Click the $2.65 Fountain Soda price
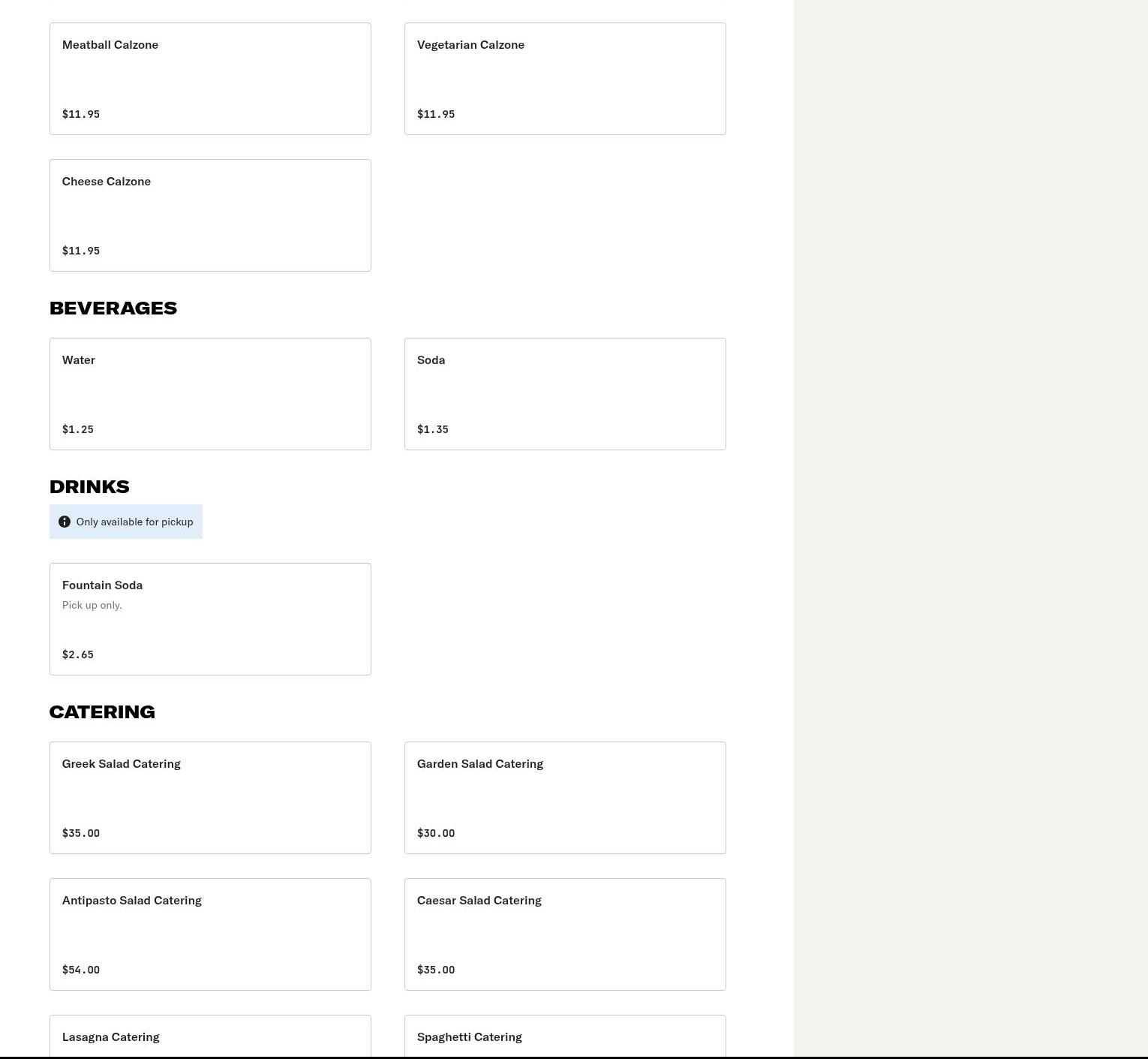The height and width of the screenshot is (1059, 1148). click(x=78, y=654)
